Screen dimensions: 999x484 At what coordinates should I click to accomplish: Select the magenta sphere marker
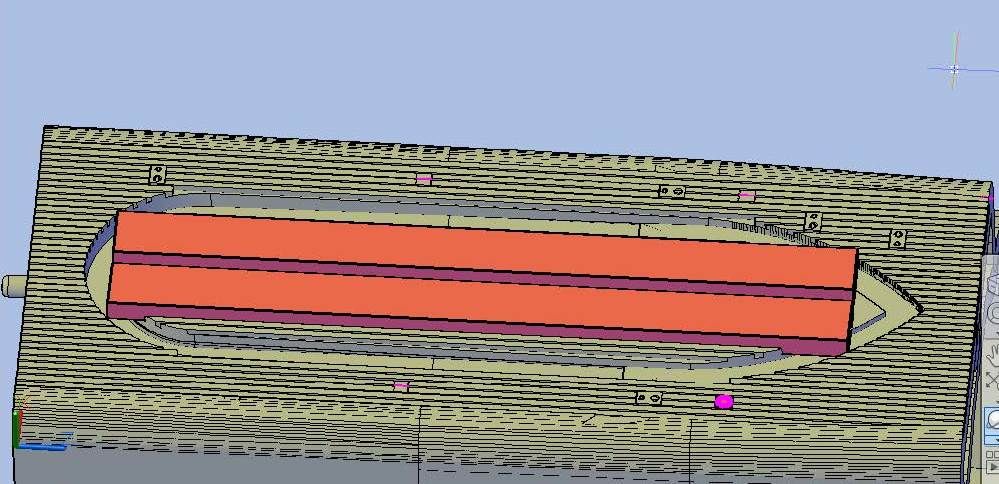(x=723, y=401)
